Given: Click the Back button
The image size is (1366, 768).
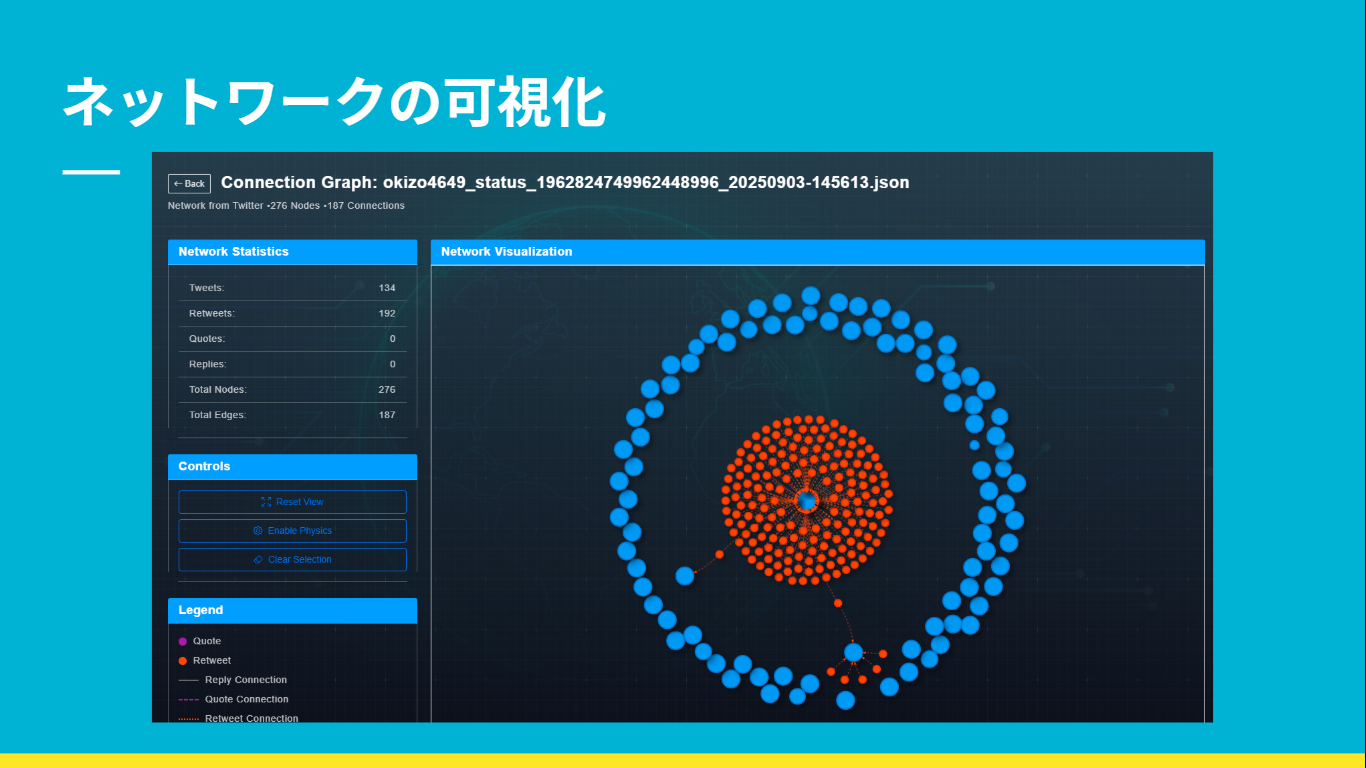Looking at the screenshot, I should (x=189, y=184).
